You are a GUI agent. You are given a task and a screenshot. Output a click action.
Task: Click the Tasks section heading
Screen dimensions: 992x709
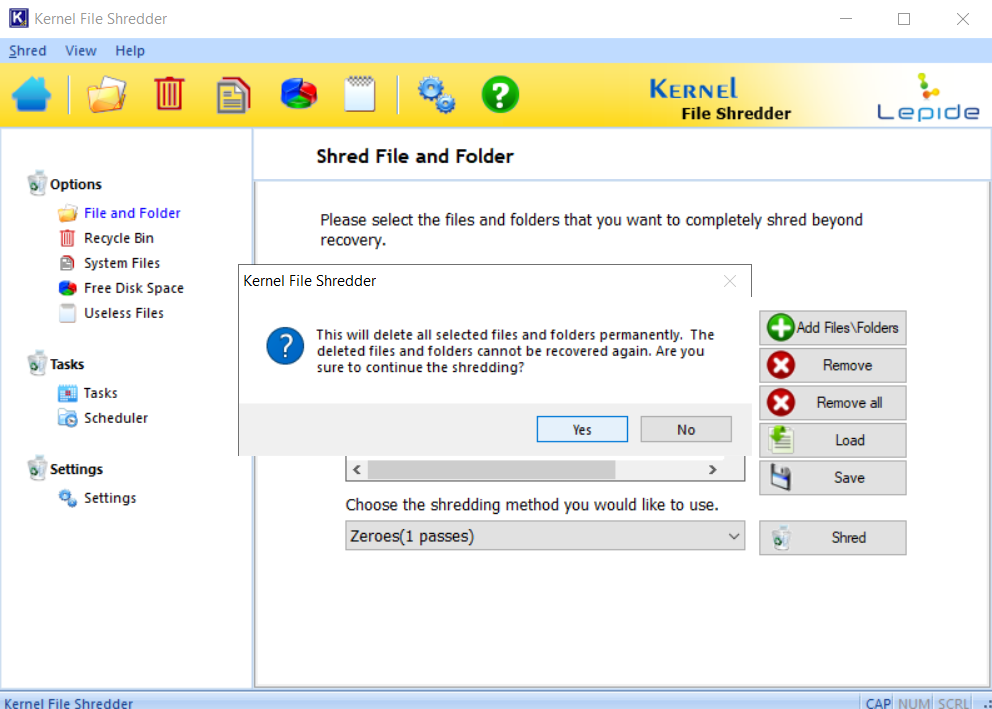[67, 364]
